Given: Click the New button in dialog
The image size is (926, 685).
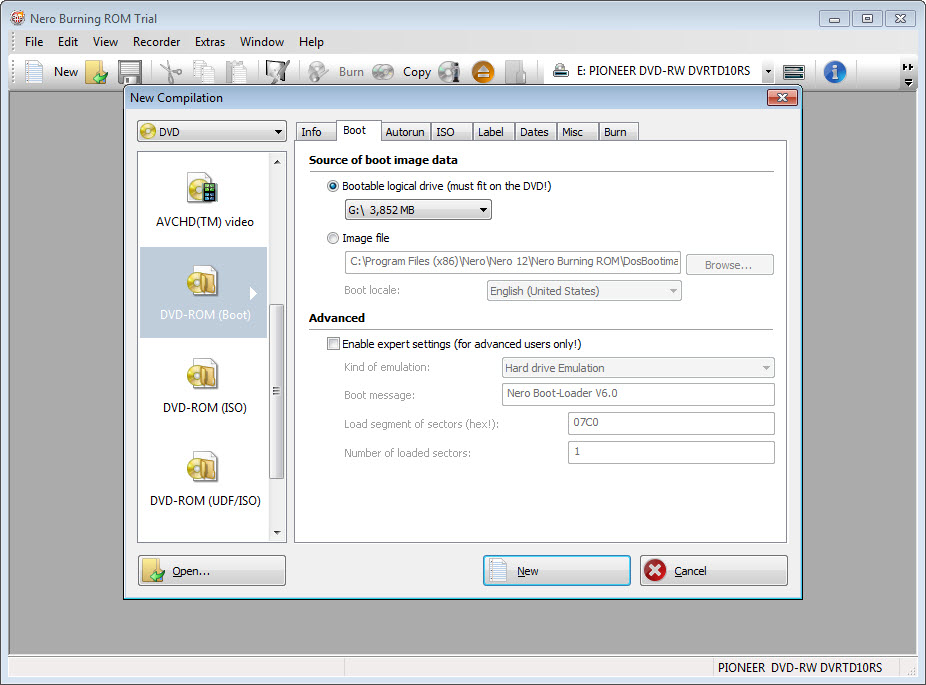Looking at the screenshot, I should (x=557, y=570).
